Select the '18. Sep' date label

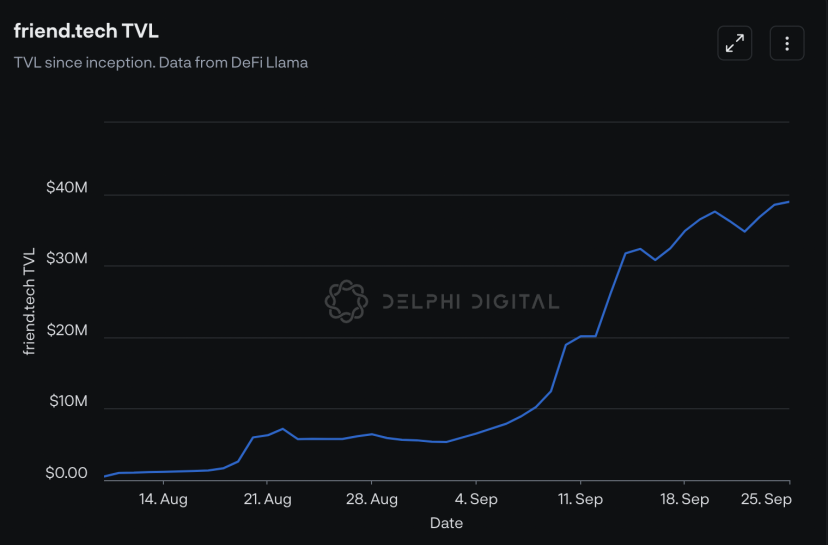(x=684, y=499)
